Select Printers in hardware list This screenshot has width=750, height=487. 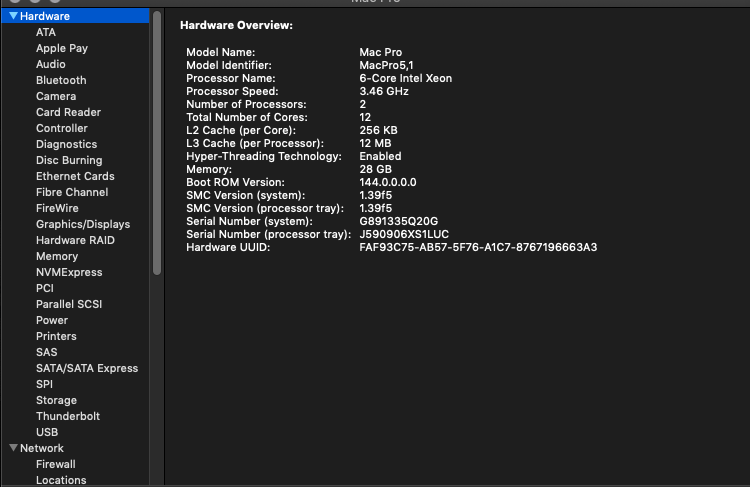pos(56,336)
